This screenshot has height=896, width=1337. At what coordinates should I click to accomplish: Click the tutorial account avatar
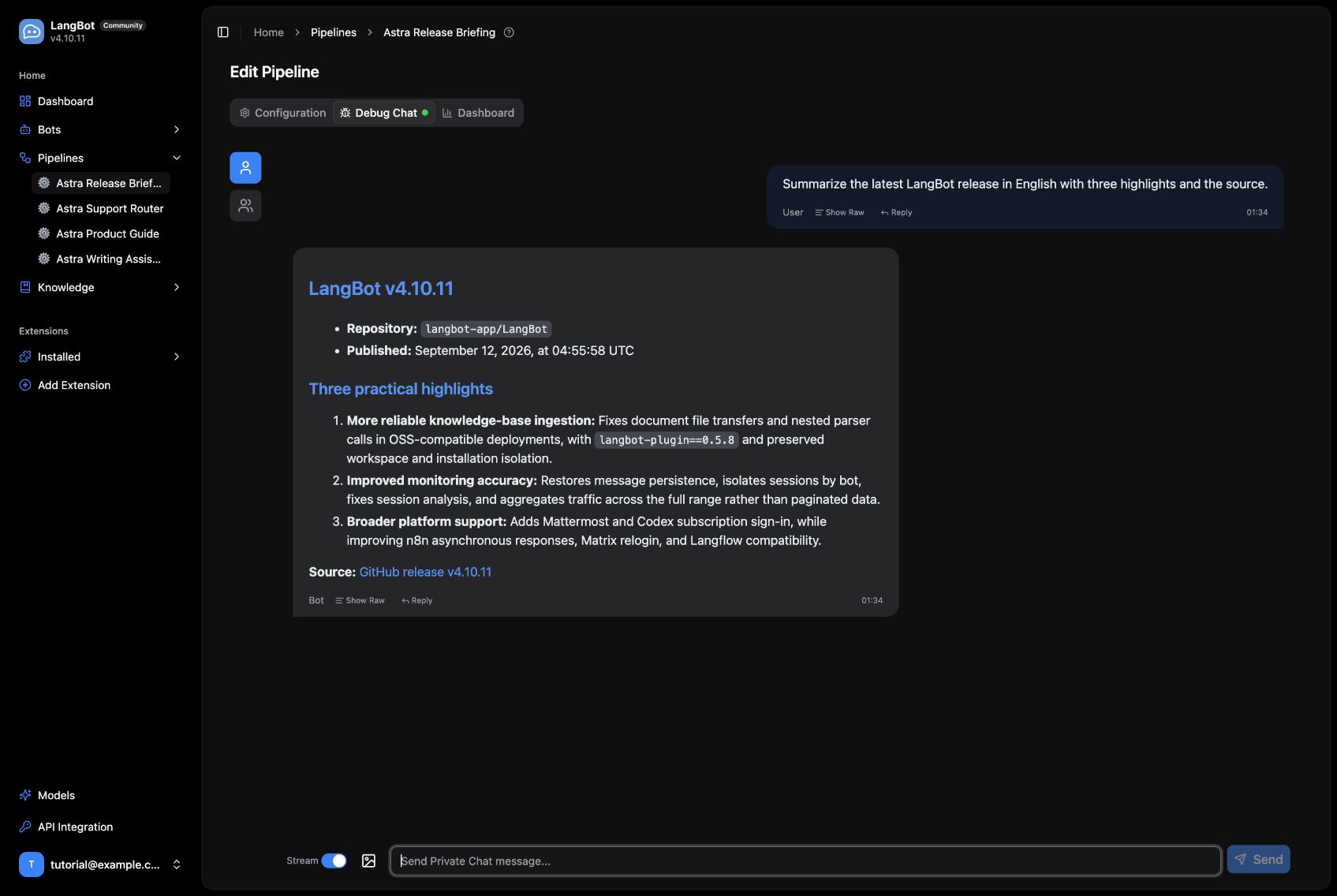[32, 864]
